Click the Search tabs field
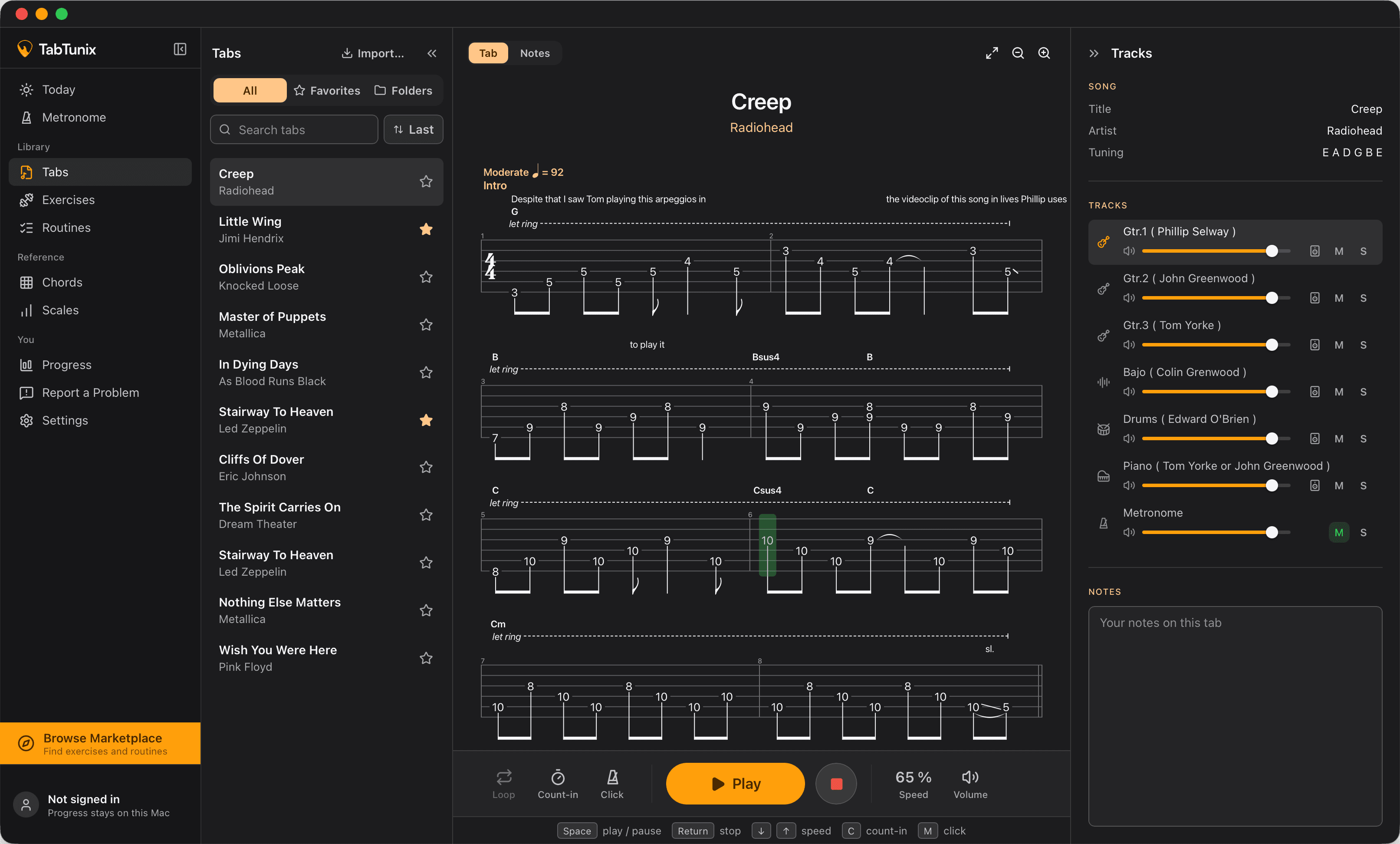 click(294, 129)
